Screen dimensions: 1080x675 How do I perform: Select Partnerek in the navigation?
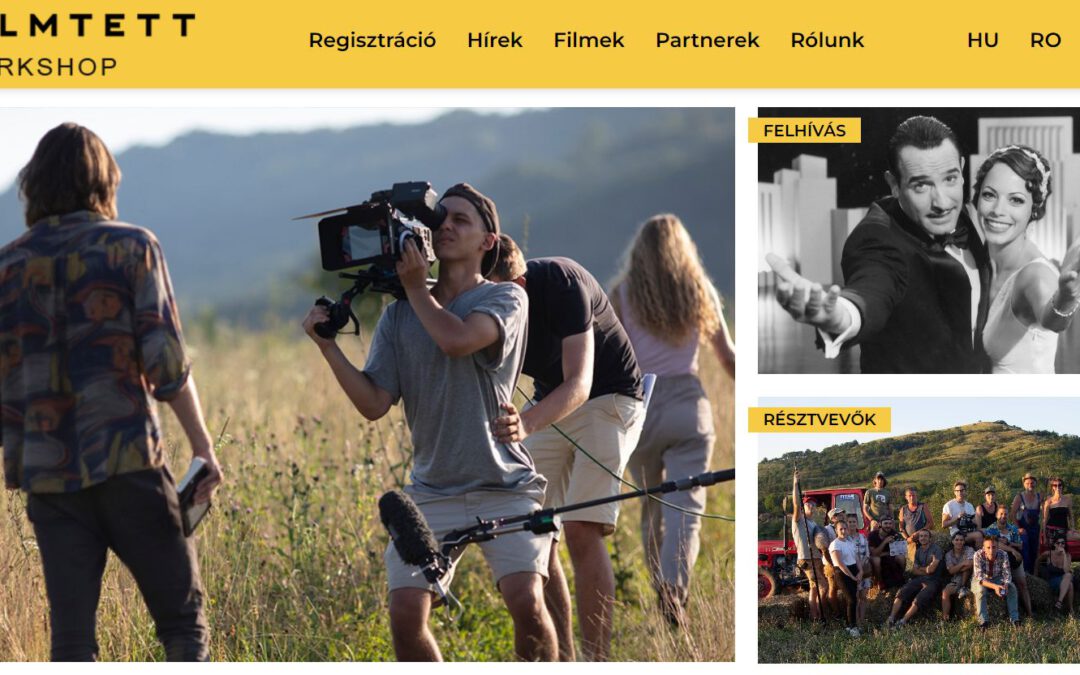click(x=707, y=41)
